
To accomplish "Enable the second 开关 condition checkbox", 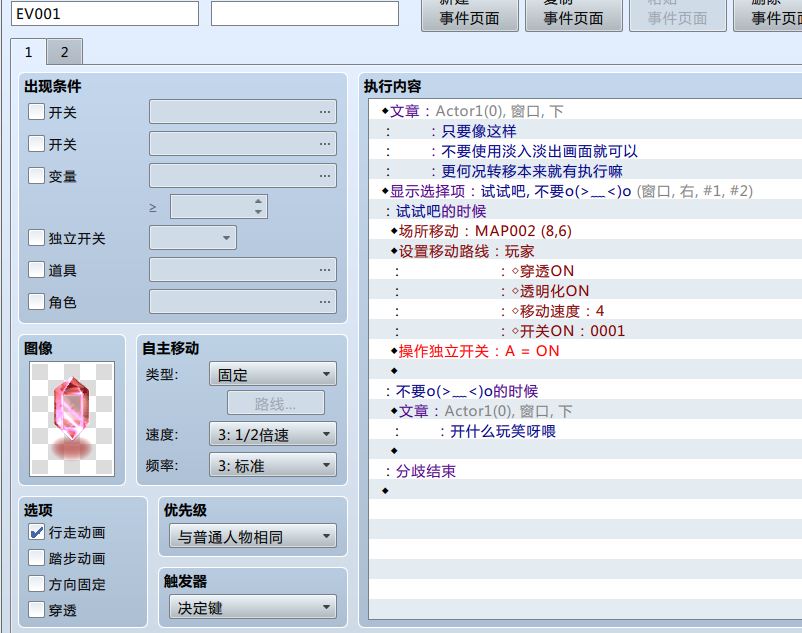I will point(36,144).
